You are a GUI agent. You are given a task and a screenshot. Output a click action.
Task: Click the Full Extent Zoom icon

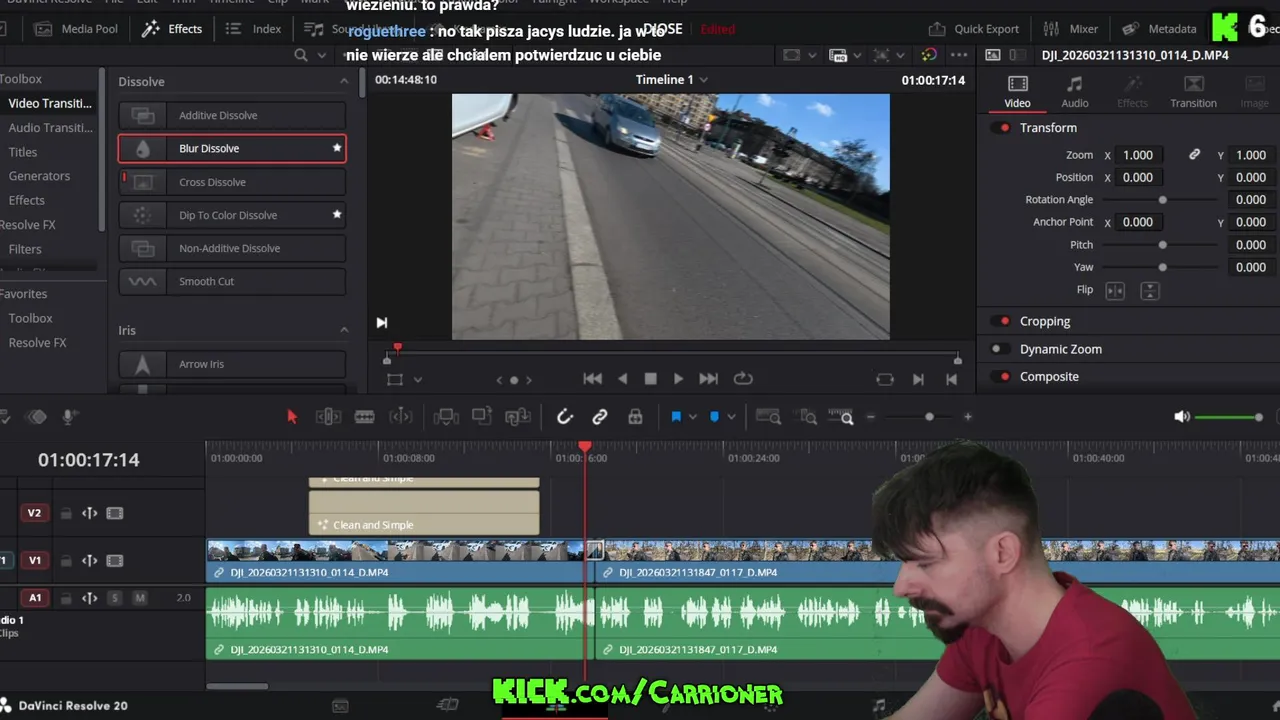[768, 417]
